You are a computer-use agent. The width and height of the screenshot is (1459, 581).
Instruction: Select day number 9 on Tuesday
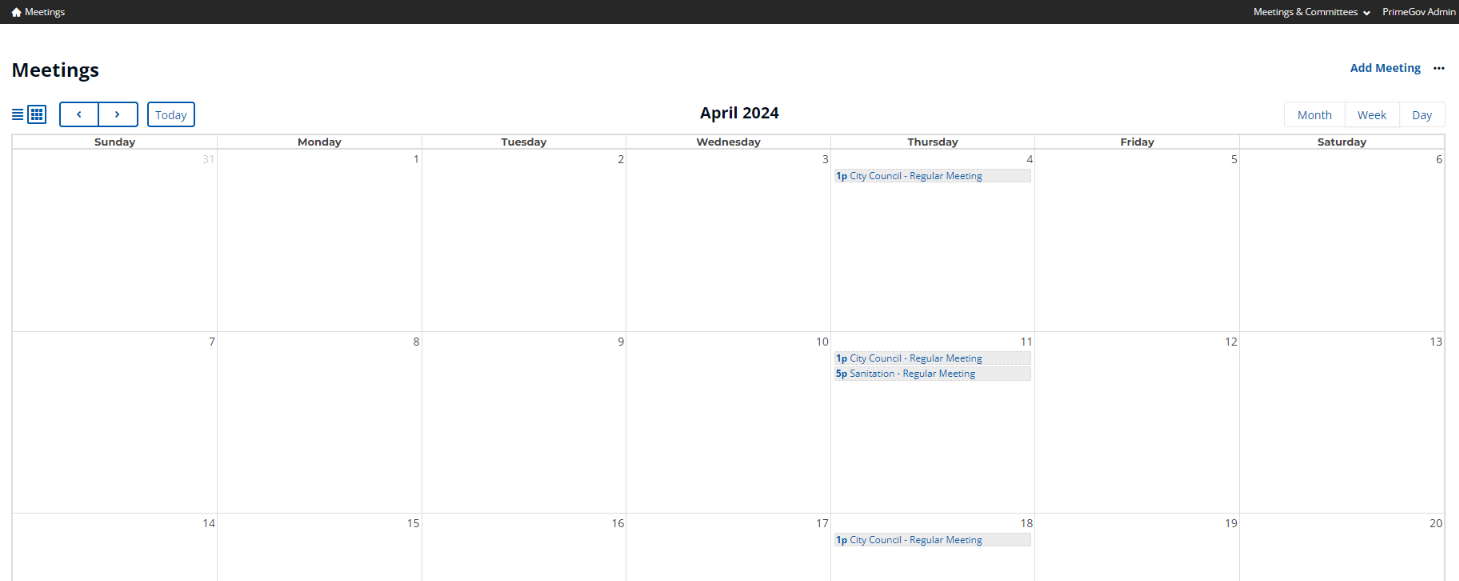(620, 342)
